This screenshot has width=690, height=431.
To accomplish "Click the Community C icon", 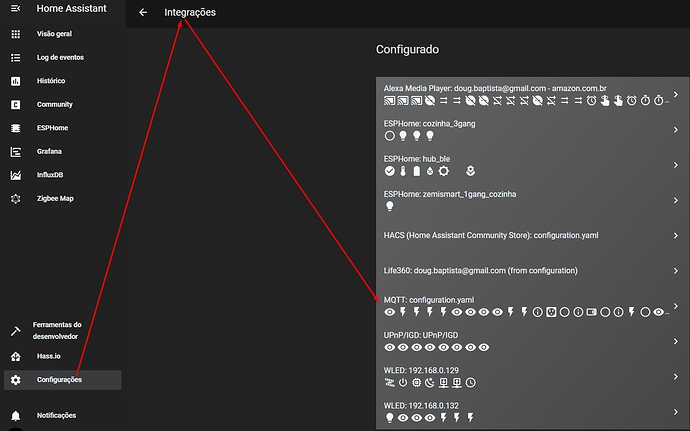I will [15, 104].
